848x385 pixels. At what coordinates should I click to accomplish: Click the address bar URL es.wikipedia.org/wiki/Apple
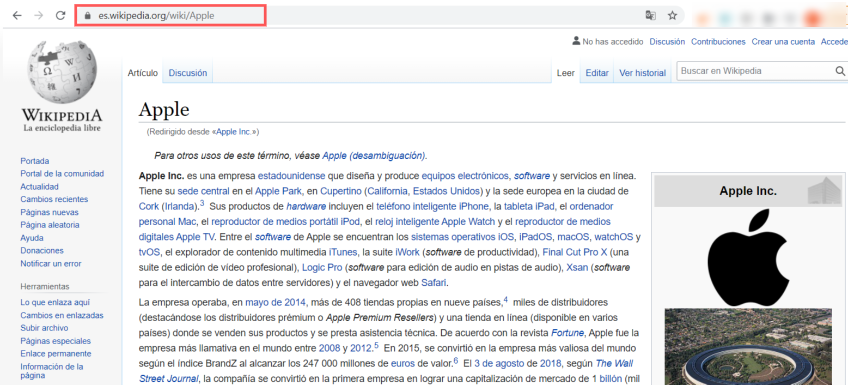coord(156,16)
